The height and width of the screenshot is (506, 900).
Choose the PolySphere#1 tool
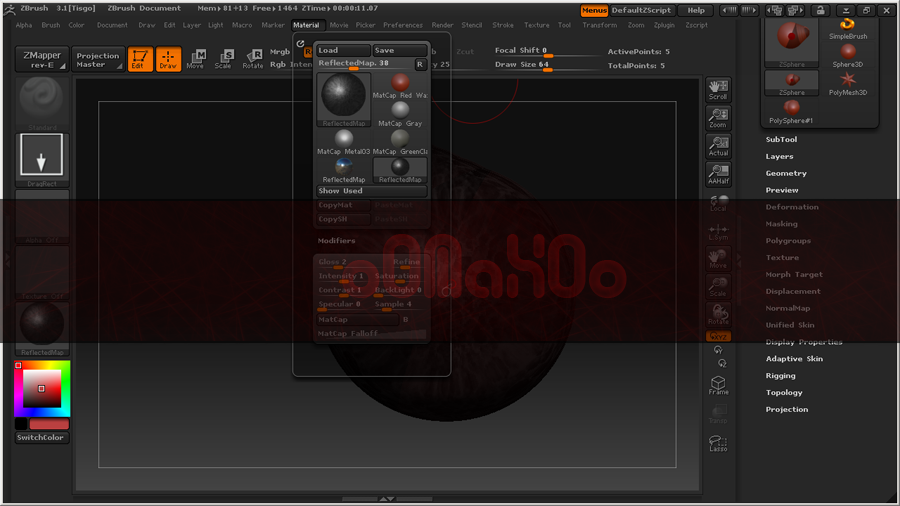[792, 112]
